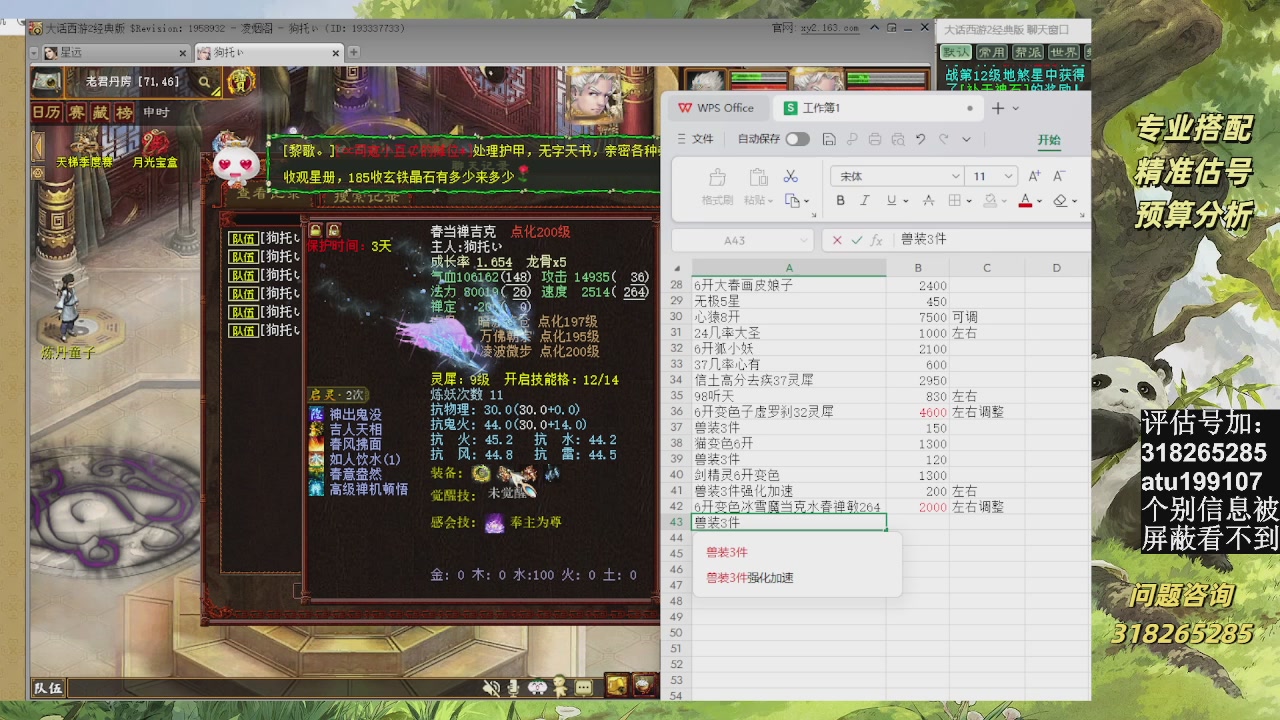Open the font name dropdown 宋体
This screenshot has width=1280, height=720.
tap(955, 176)
